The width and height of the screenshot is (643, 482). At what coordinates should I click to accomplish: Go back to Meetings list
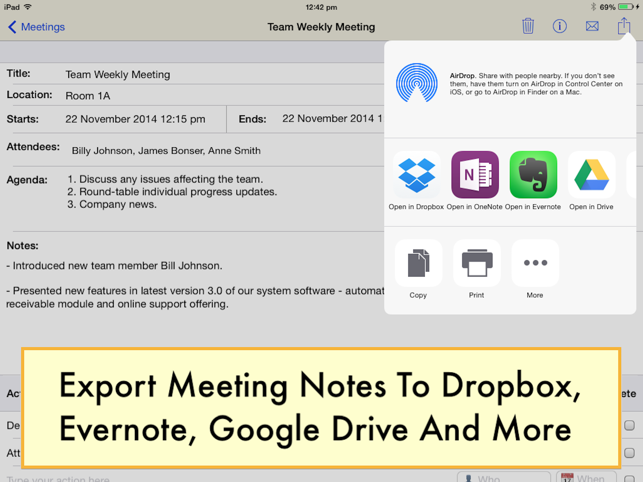(36, 27)
